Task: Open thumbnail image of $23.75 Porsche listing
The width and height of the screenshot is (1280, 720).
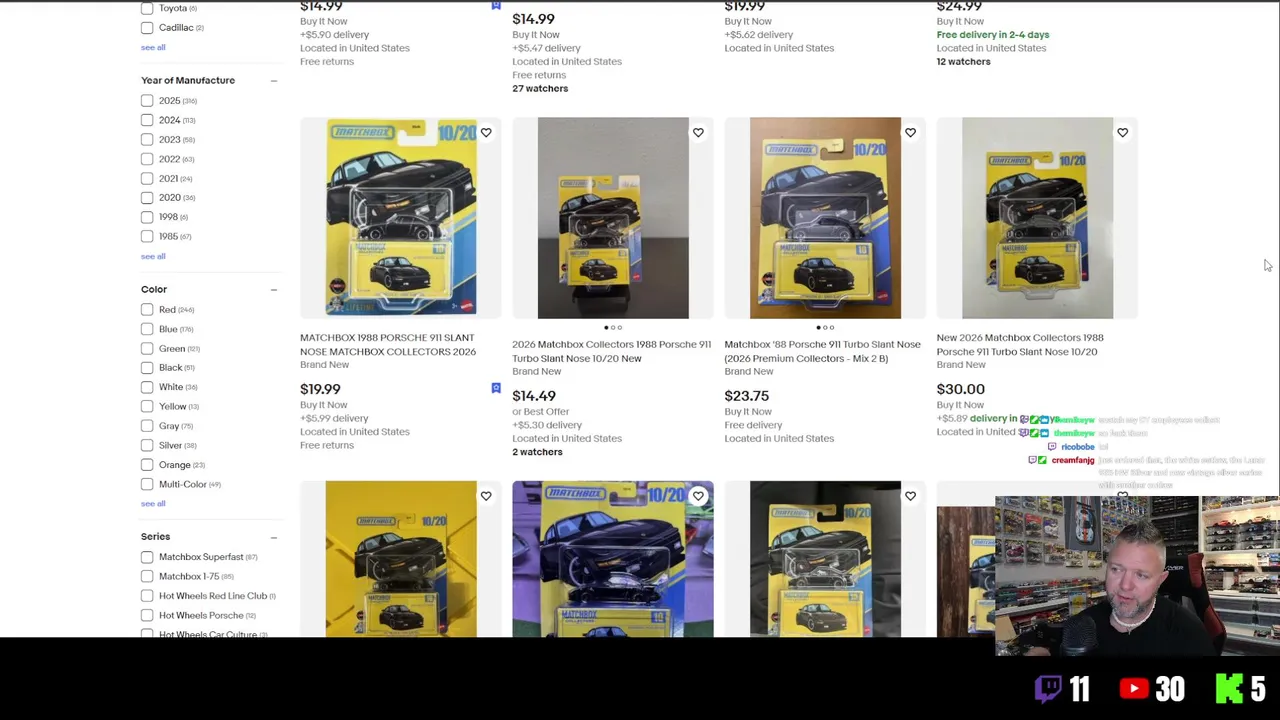Action: 825,218
